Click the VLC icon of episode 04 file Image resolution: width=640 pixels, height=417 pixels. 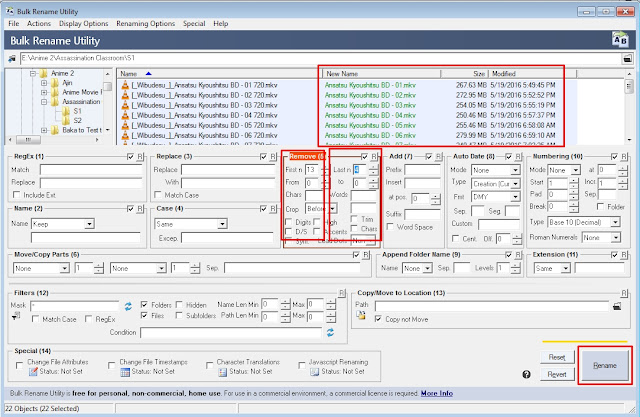coord(125,115)
